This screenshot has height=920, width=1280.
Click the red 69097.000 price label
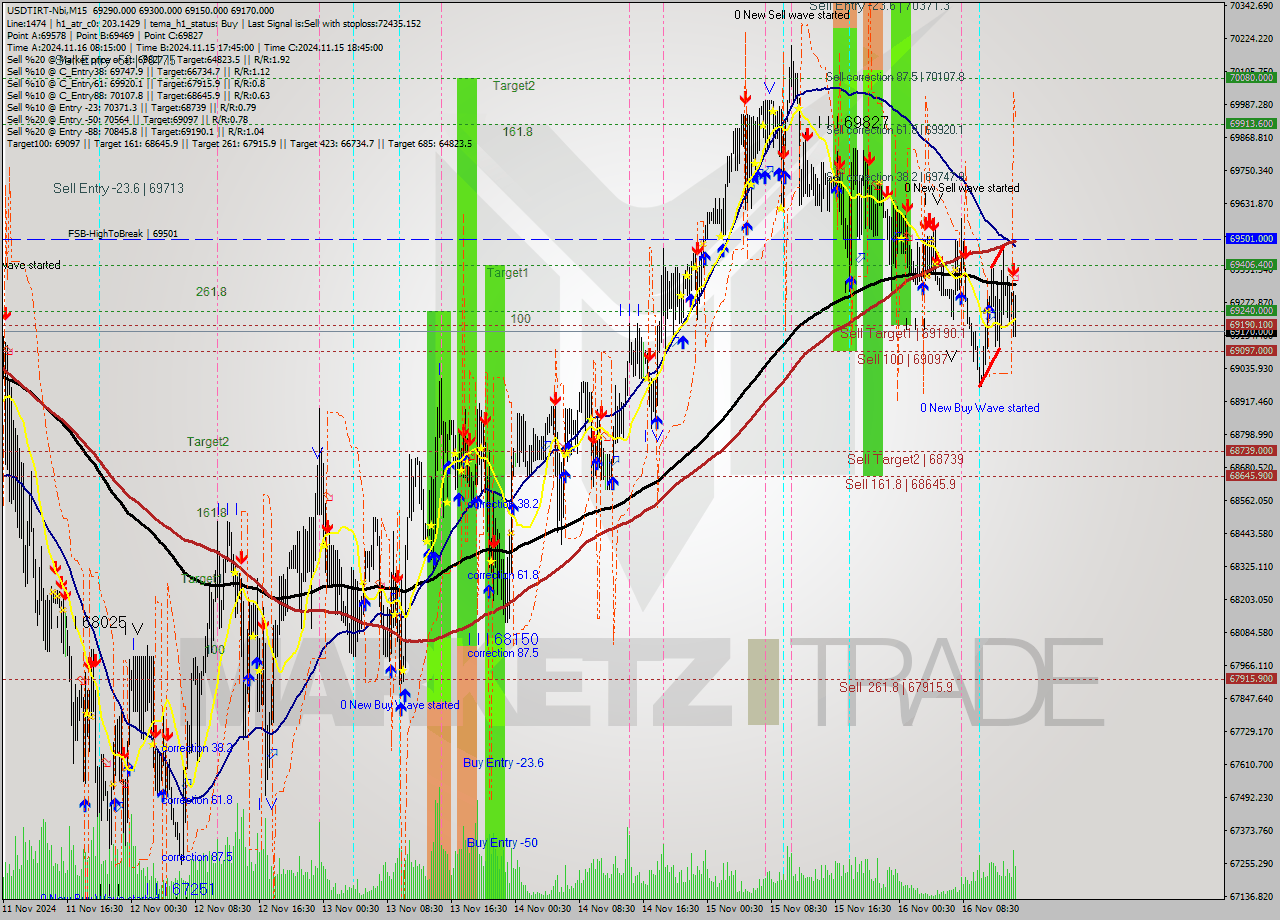coord(1251,351)
